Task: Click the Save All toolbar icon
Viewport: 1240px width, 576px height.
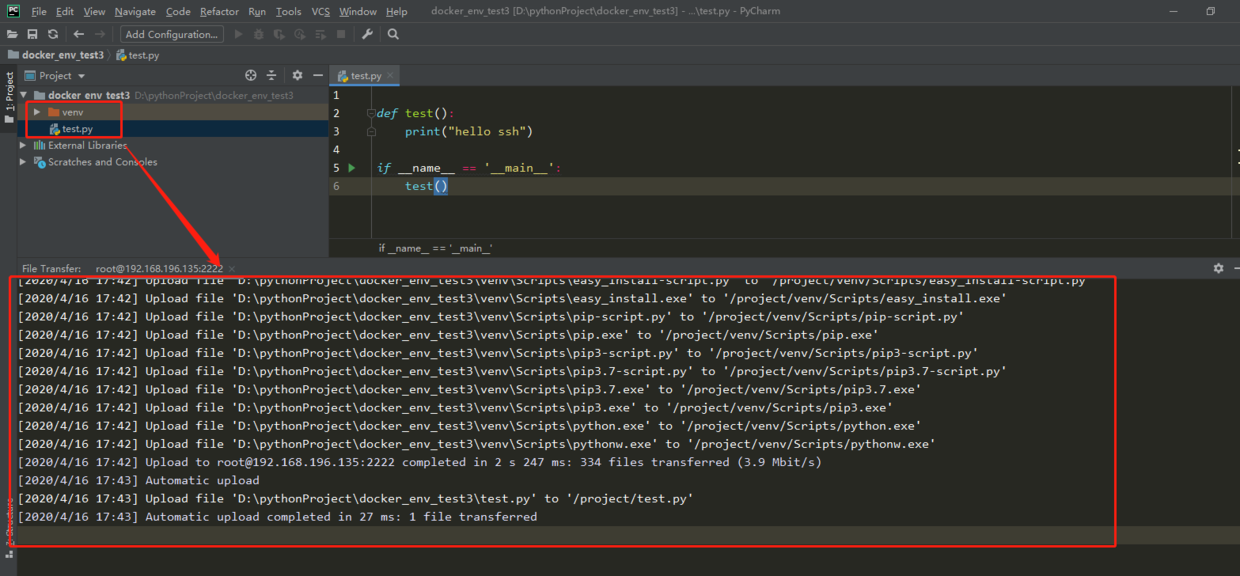Action: pyautogui.click(x=33, y=34)
